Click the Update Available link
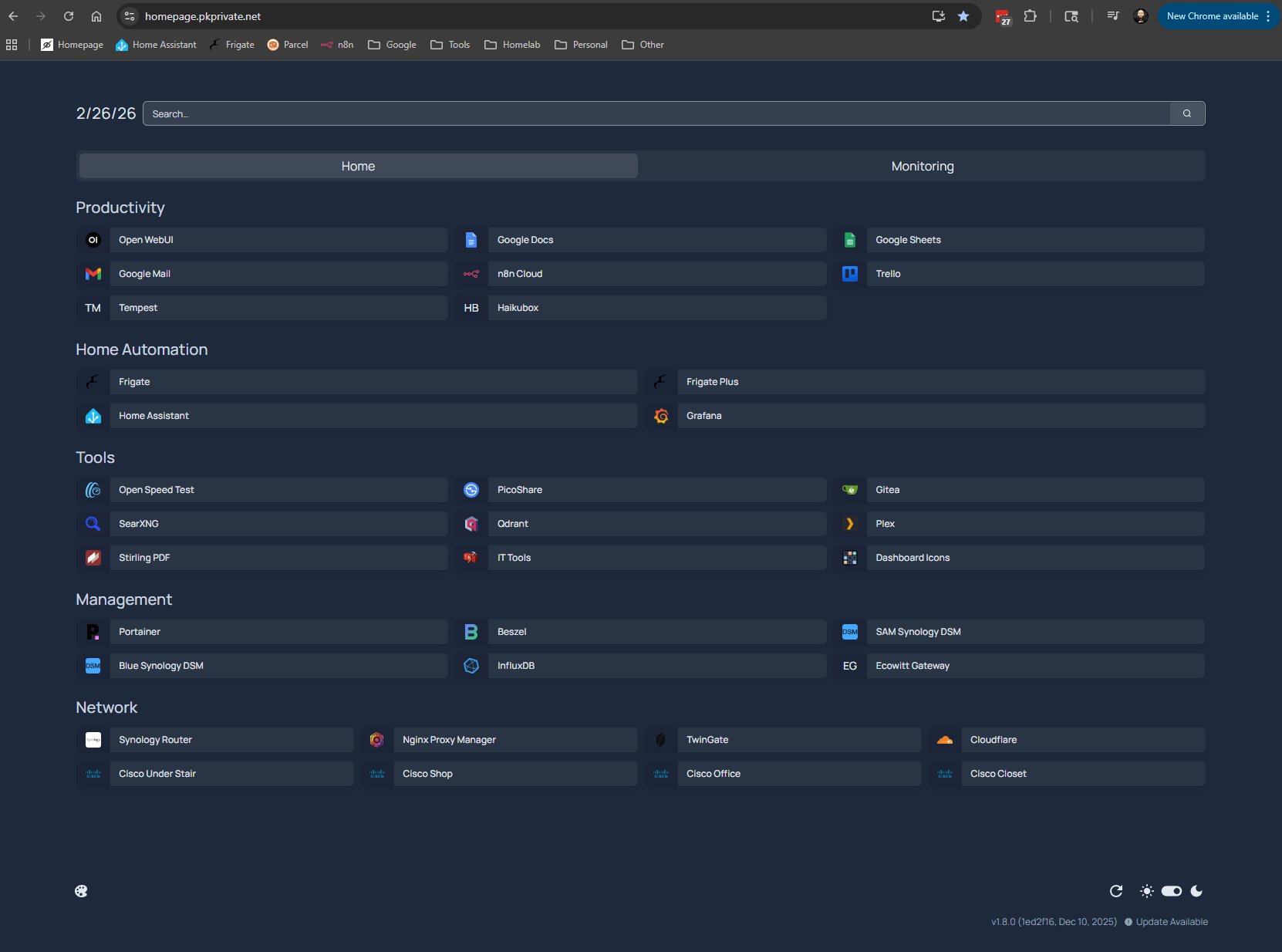Screen dimensions: 1282x952 (x=1171, y=921)
